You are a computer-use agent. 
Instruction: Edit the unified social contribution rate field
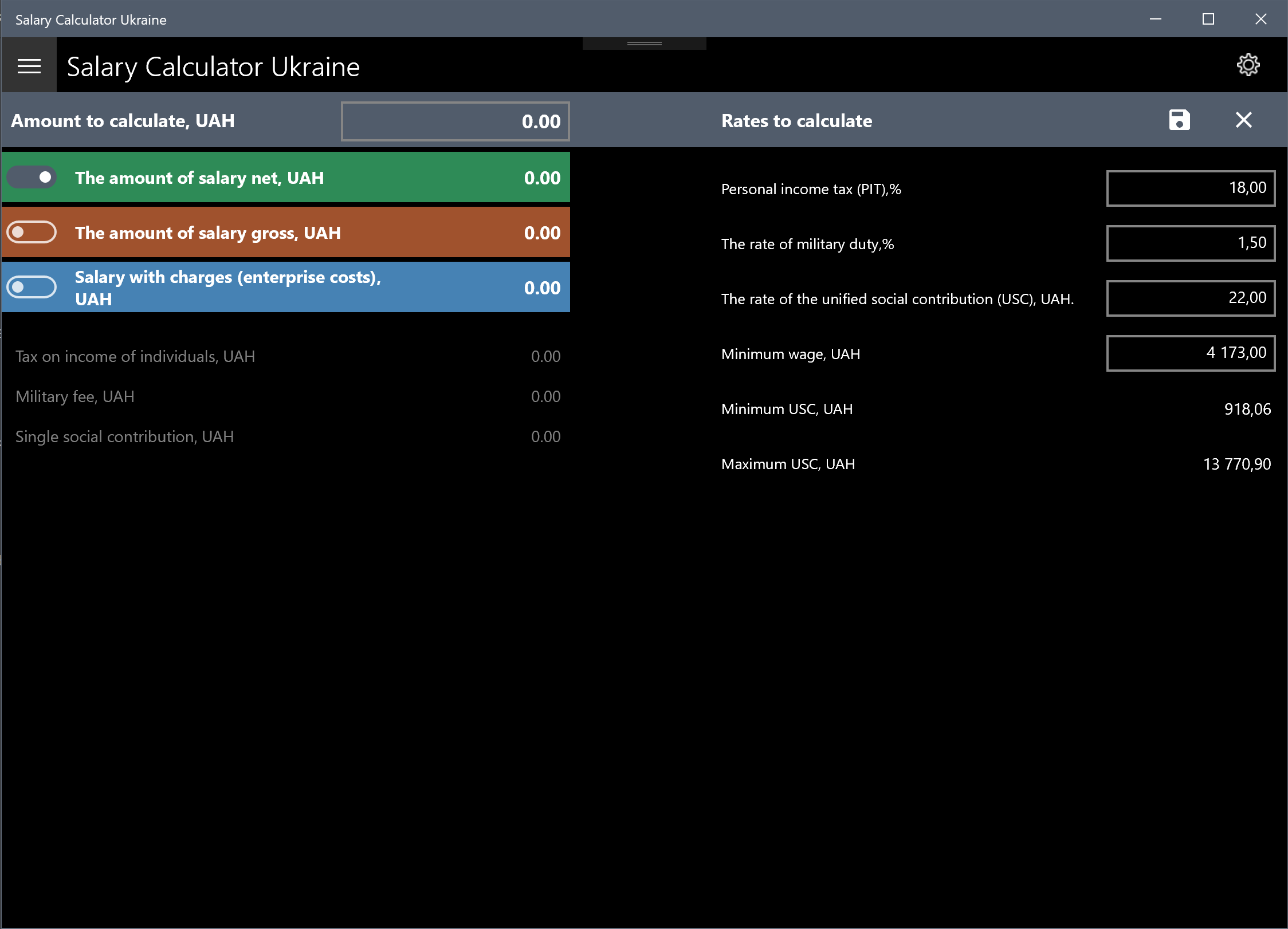pyautogui.click(x=1190, y=298)
